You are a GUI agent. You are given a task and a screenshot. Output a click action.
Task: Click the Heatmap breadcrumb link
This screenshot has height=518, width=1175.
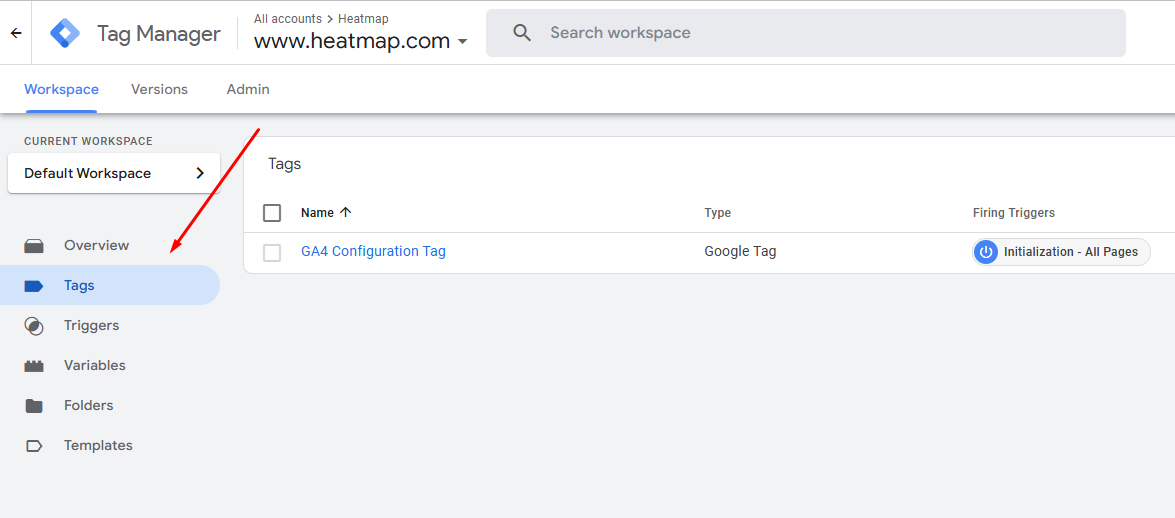pyautogui.click(x=363, y=19)
